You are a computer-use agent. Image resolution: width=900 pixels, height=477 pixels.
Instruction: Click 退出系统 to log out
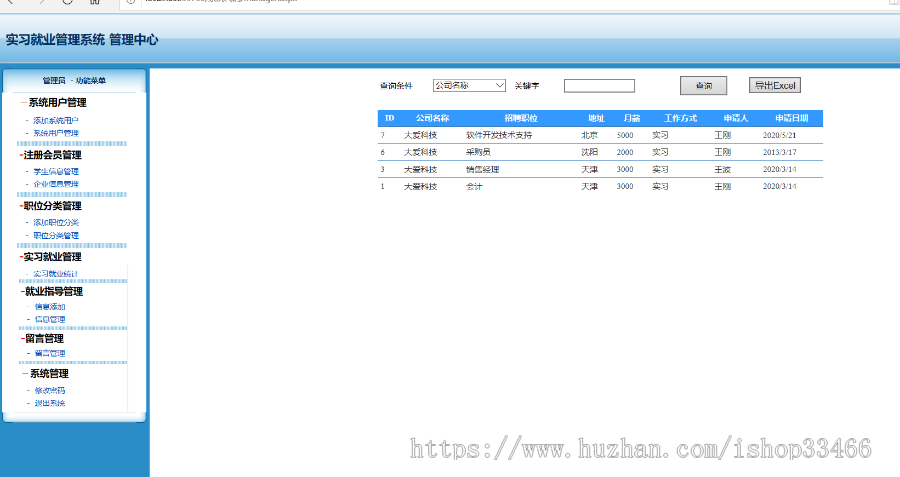click(50, 404)
